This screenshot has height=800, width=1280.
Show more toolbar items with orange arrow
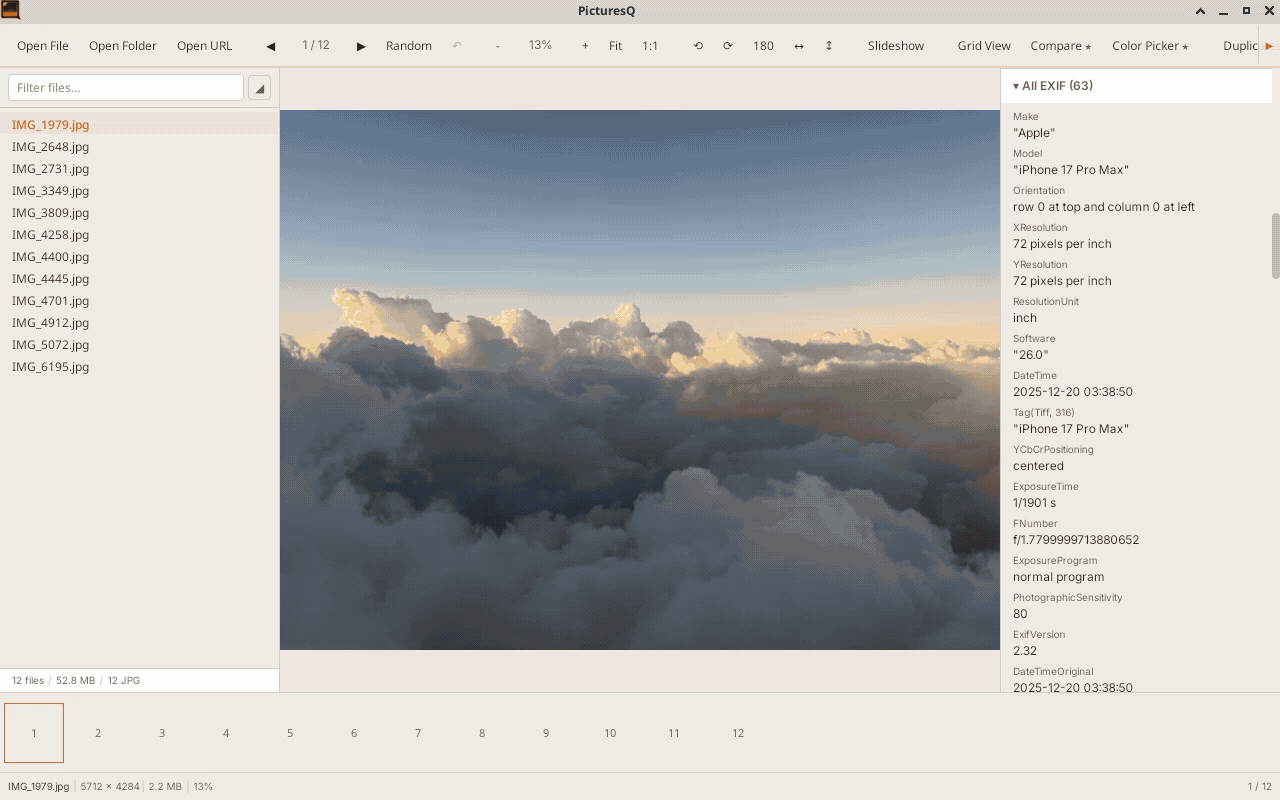pyautogui.click(x=1269, y=46)
